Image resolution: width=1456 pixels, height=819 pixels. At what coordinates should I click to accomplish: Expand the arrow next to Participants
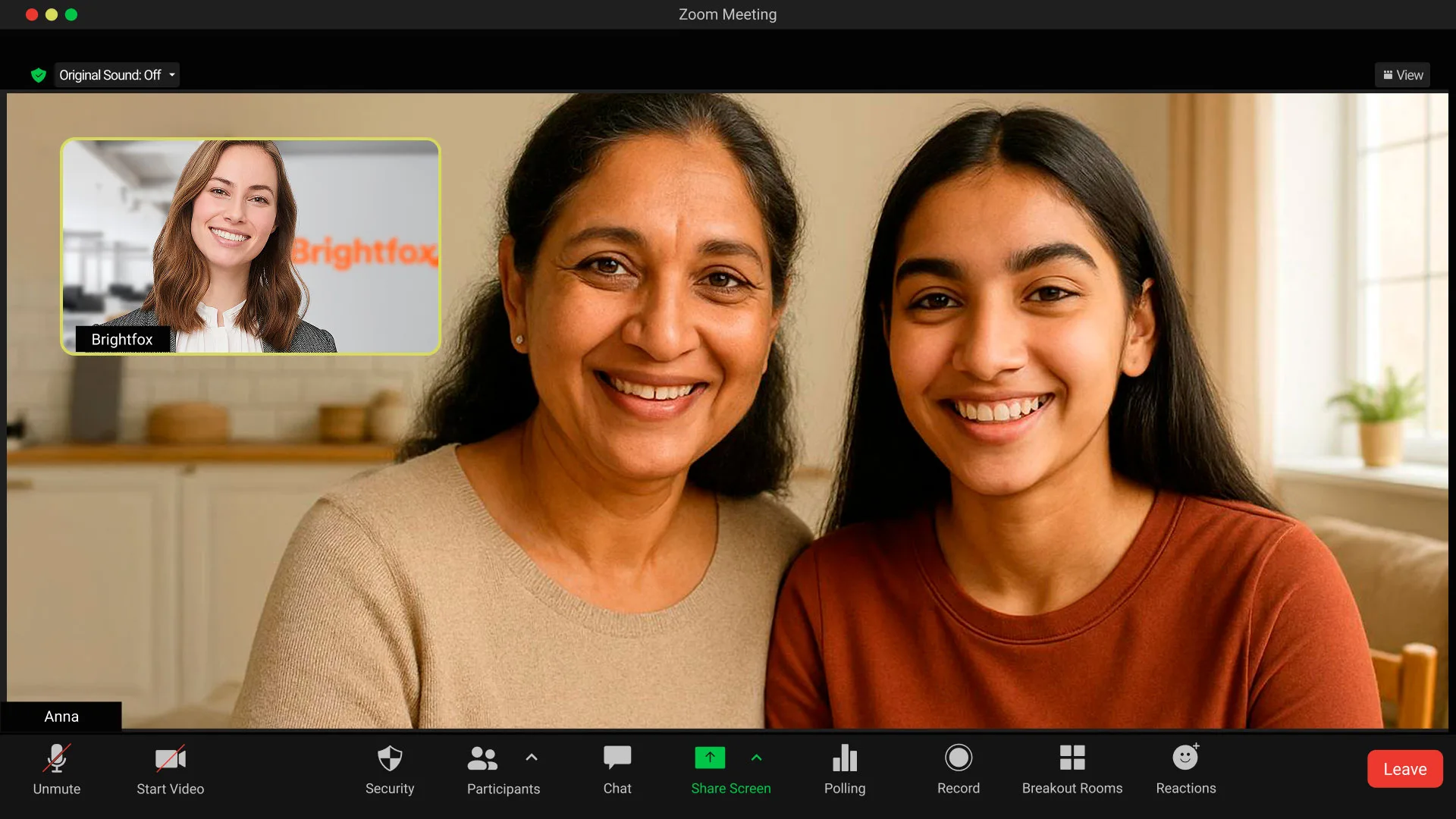532,757
